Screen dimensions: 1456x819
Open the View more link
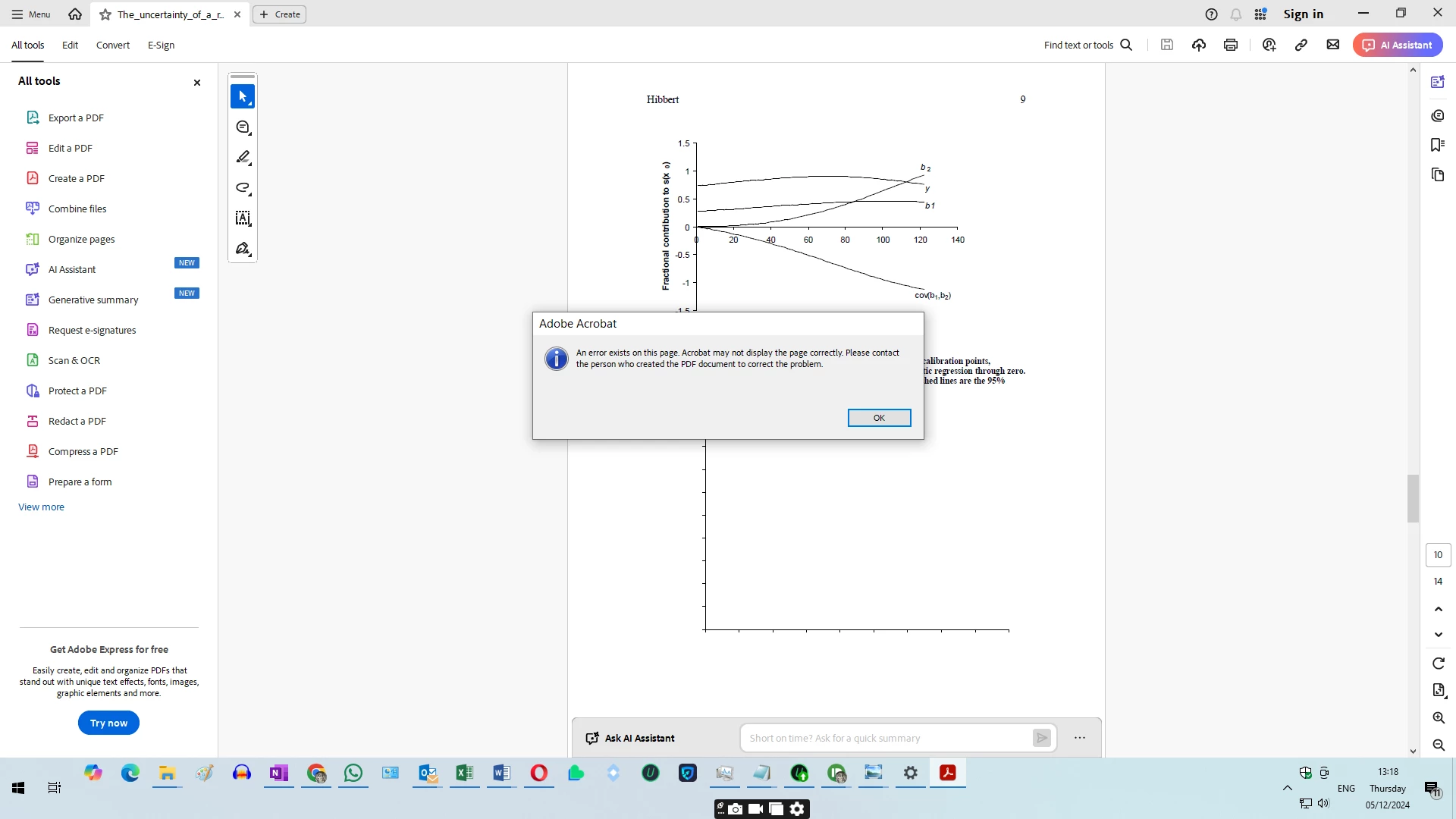tap(41, 507)
